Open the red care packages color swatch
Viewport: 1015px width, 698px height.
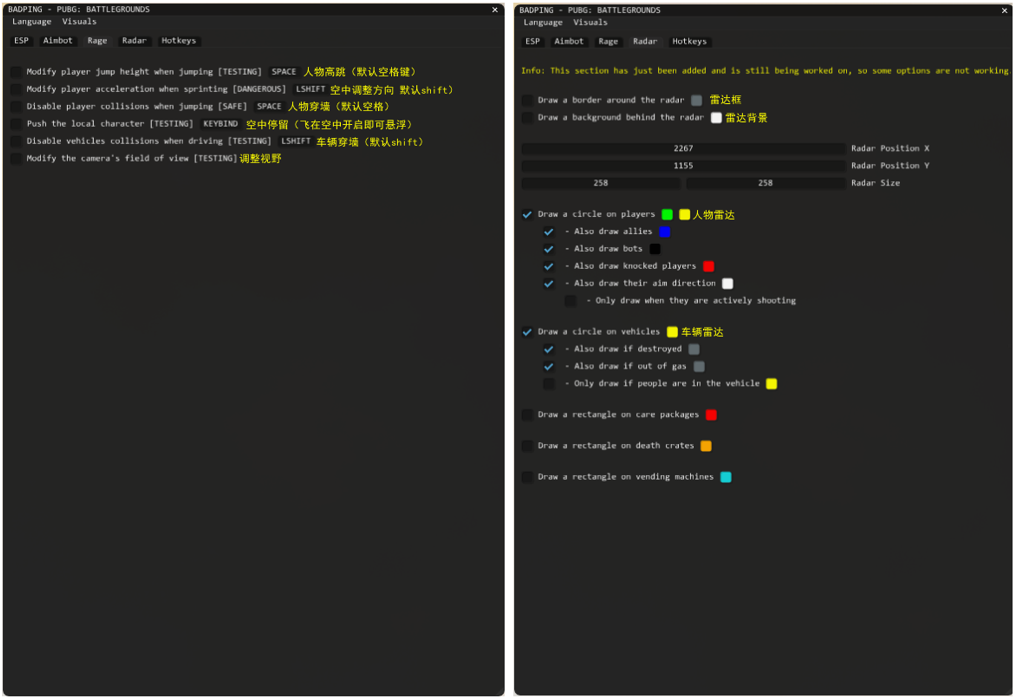[x=711, y=415]
